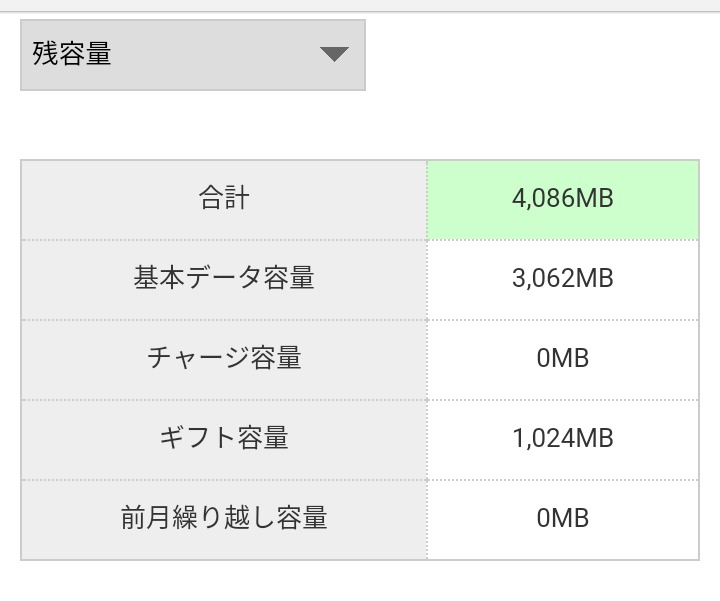Screen dimensions: 720x601
Task: Select the チャージ容量 label cell
Action: coord(224,358)
